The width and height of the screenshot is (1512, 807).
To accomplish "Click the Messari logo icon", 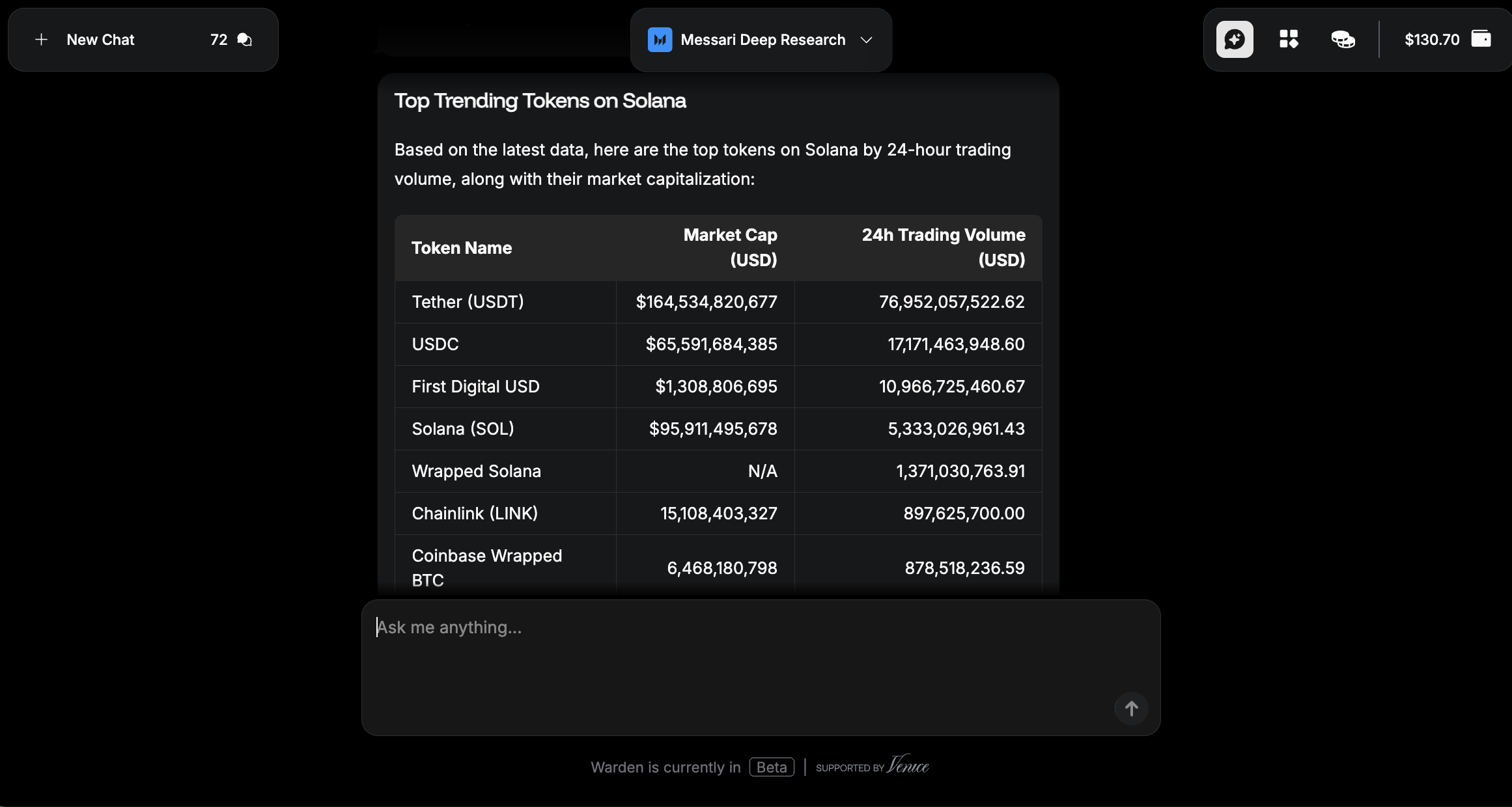I will (x=660, y=40).
